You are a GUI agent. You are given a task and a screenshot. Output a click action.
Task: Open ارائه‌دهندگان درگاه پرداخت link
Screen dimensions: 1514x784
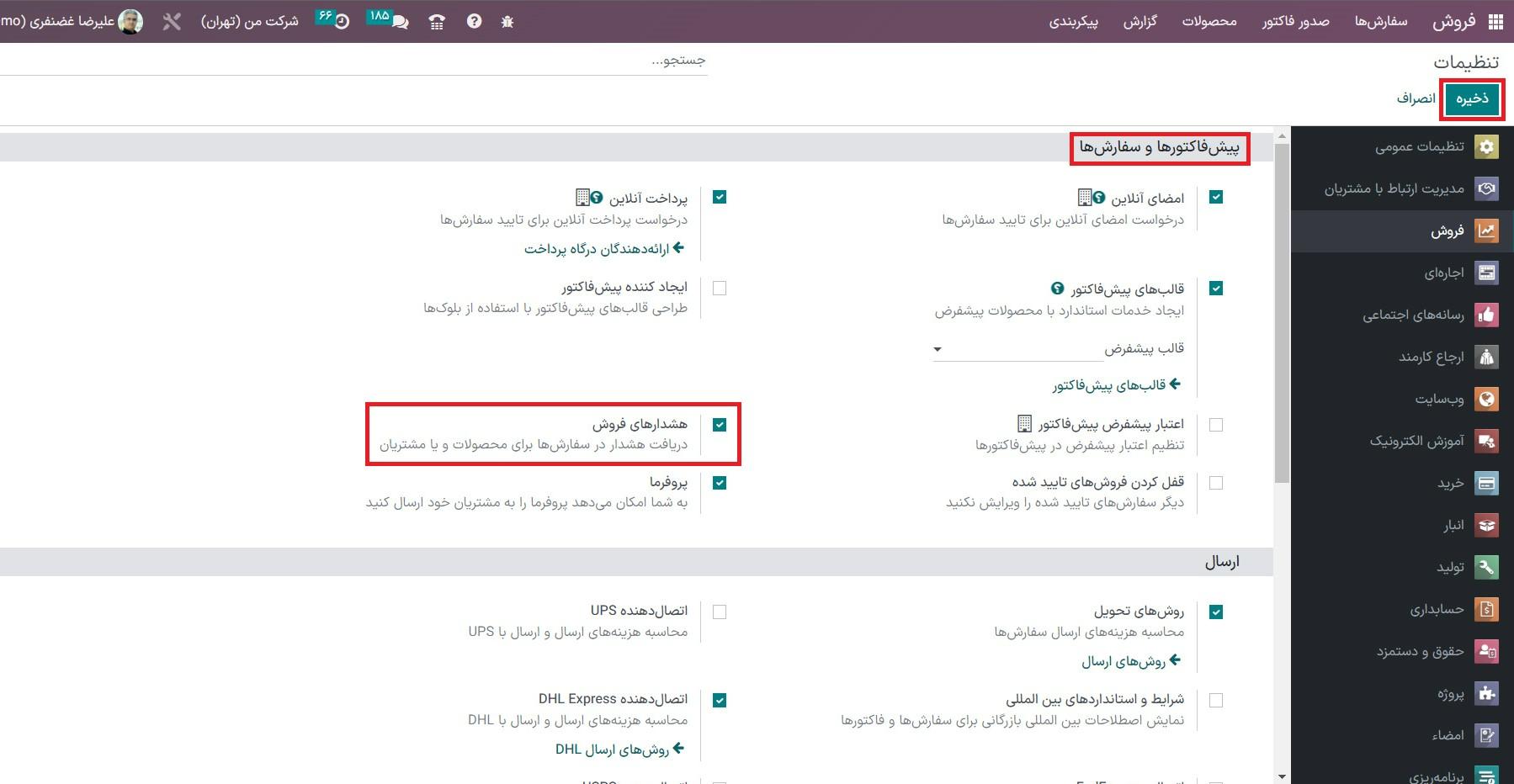click(x=604, y=249)
